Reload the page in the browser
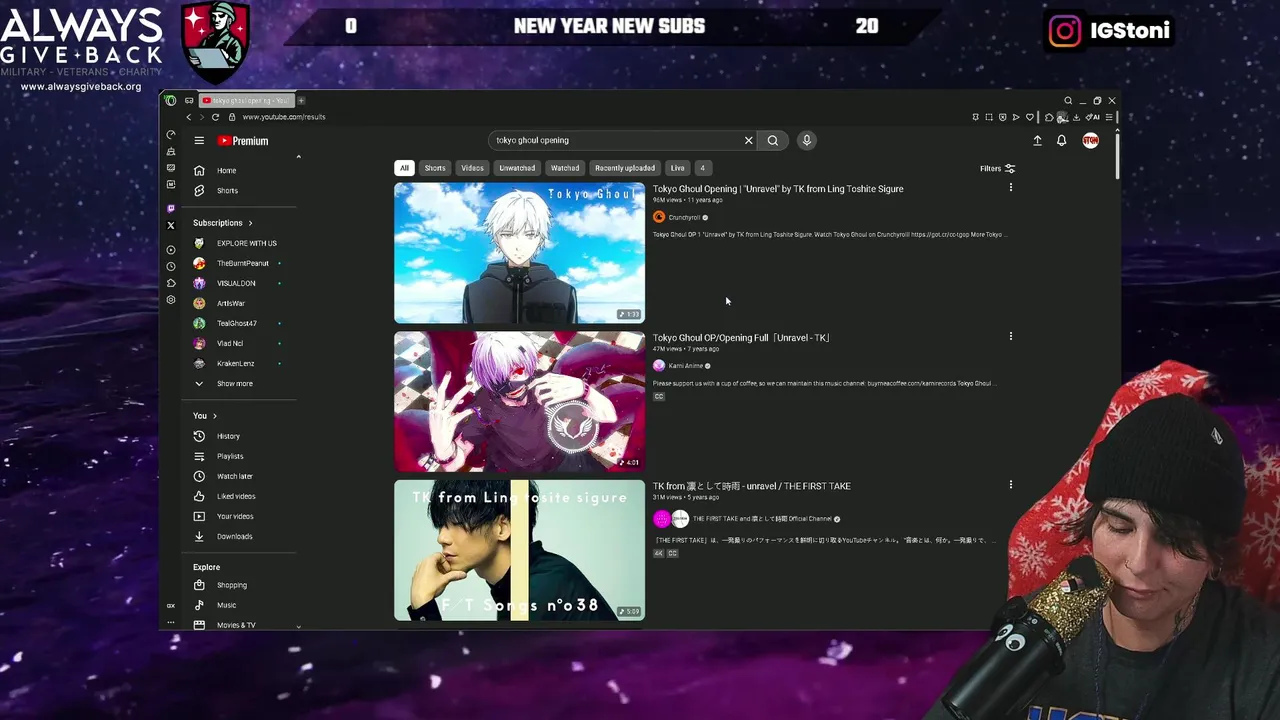1280x720 pixels. pyautogui.click(x=215, y=117)
